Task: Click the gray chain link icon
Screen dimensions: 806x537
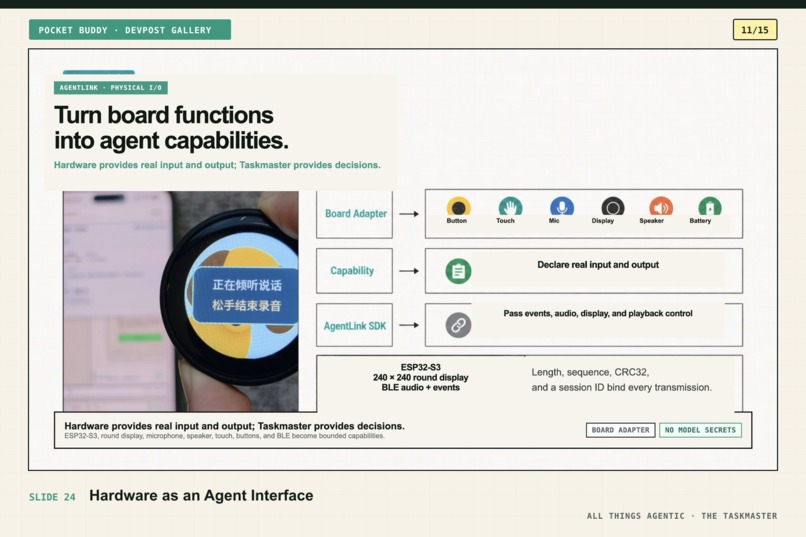Action: (458, 325)
